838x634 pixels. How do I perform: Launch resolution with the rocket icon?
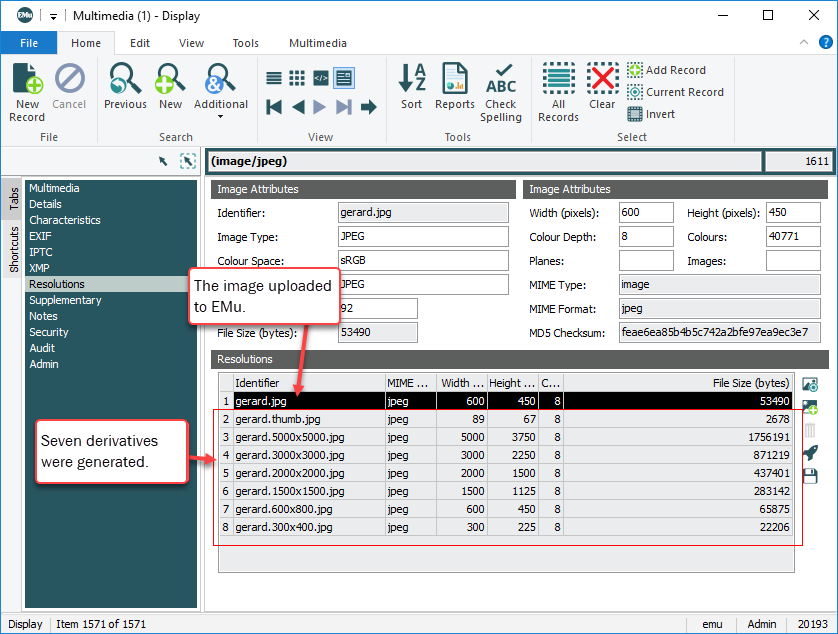coord(811,453)
